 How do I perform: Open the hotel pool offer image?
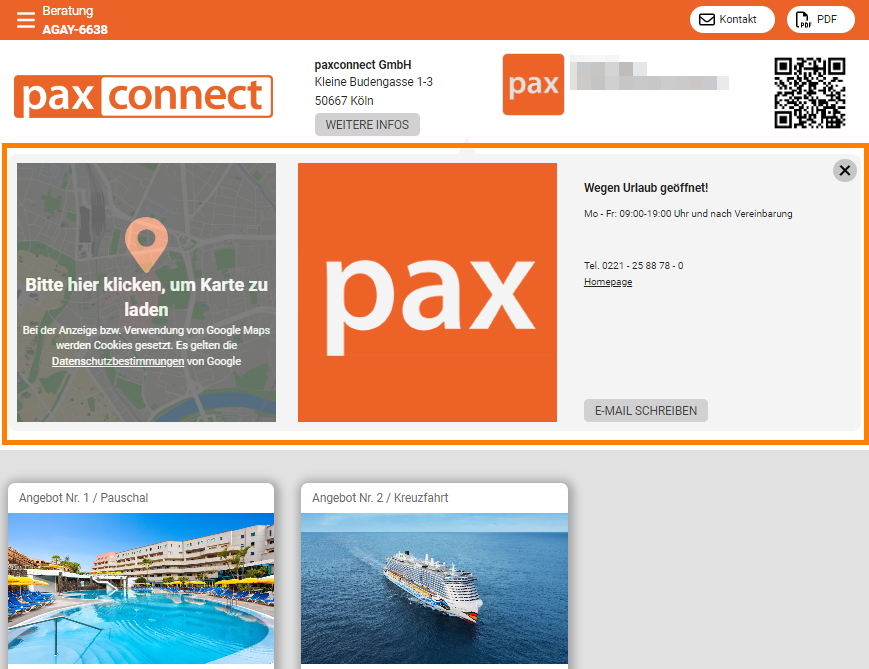coord(141,588)
